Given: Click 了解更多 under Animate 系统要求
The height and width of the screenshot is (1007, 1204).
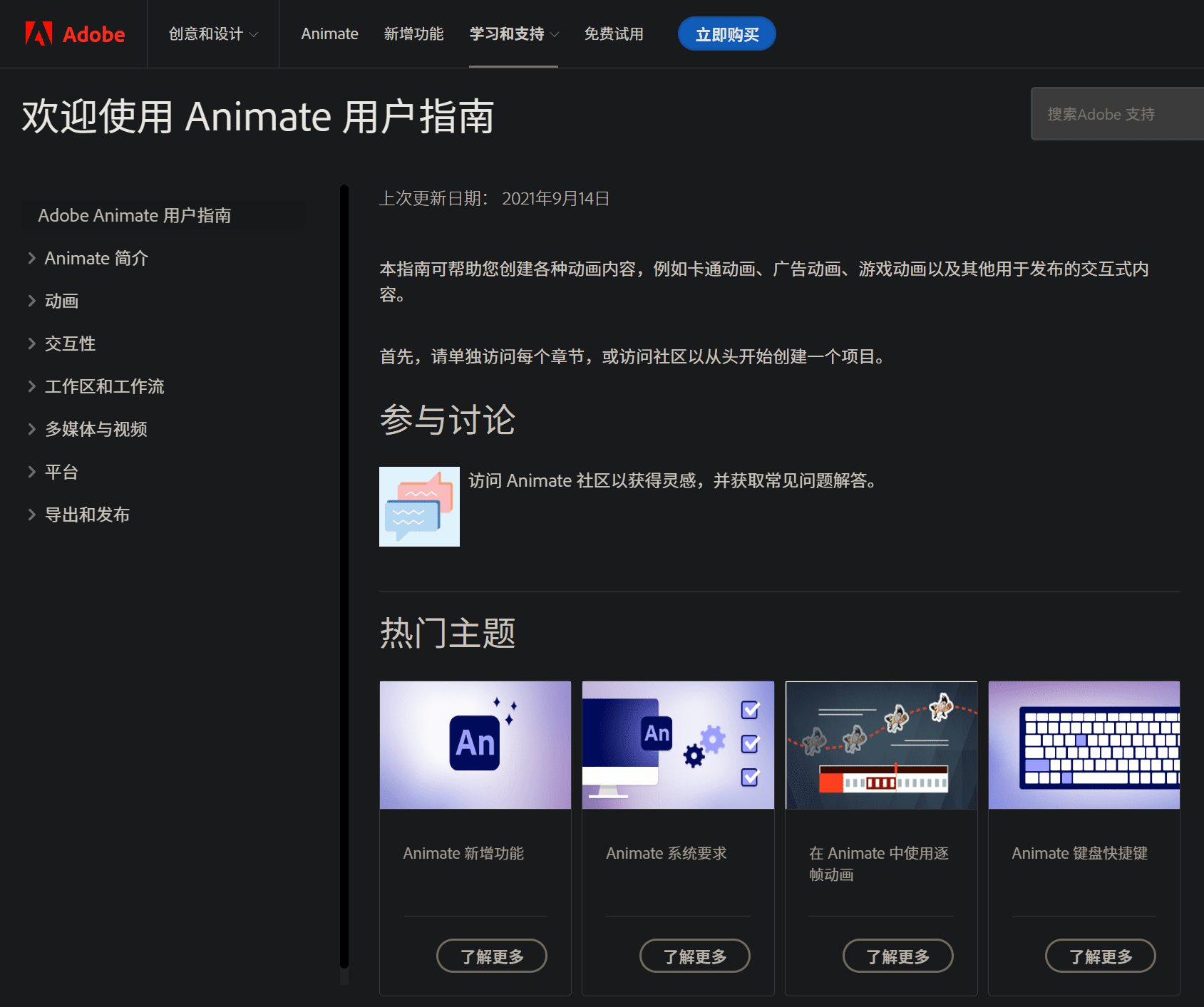Looking at the screenshot, I should pos(694,956).
